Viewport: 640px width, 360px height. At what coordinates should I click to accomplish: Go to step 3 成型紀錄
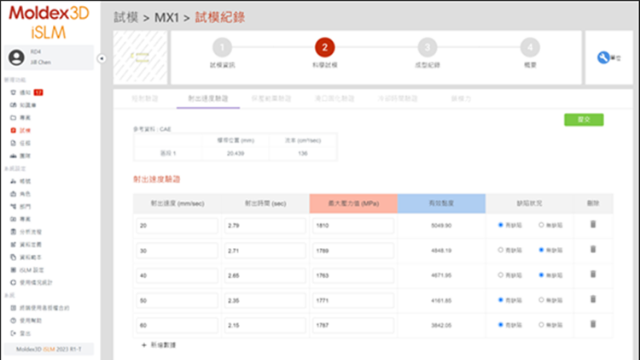click(427, 48)
